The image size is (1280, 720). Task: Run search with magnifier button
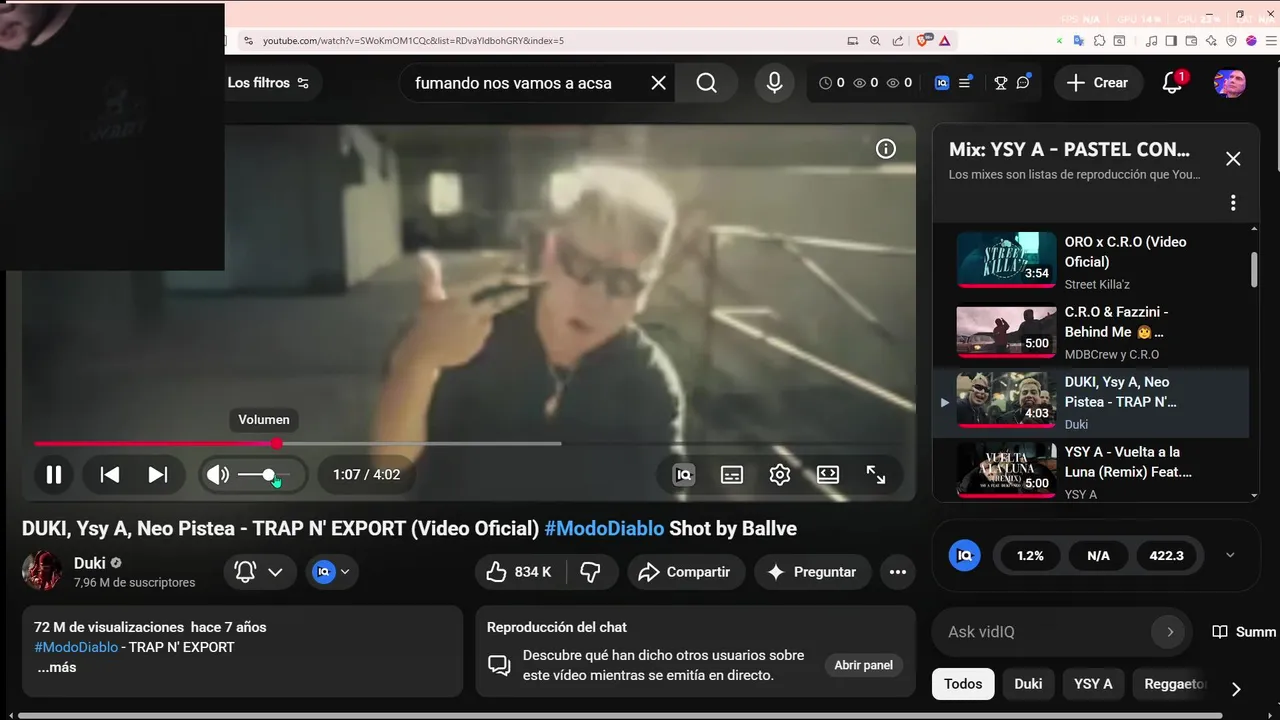point(707,83)
